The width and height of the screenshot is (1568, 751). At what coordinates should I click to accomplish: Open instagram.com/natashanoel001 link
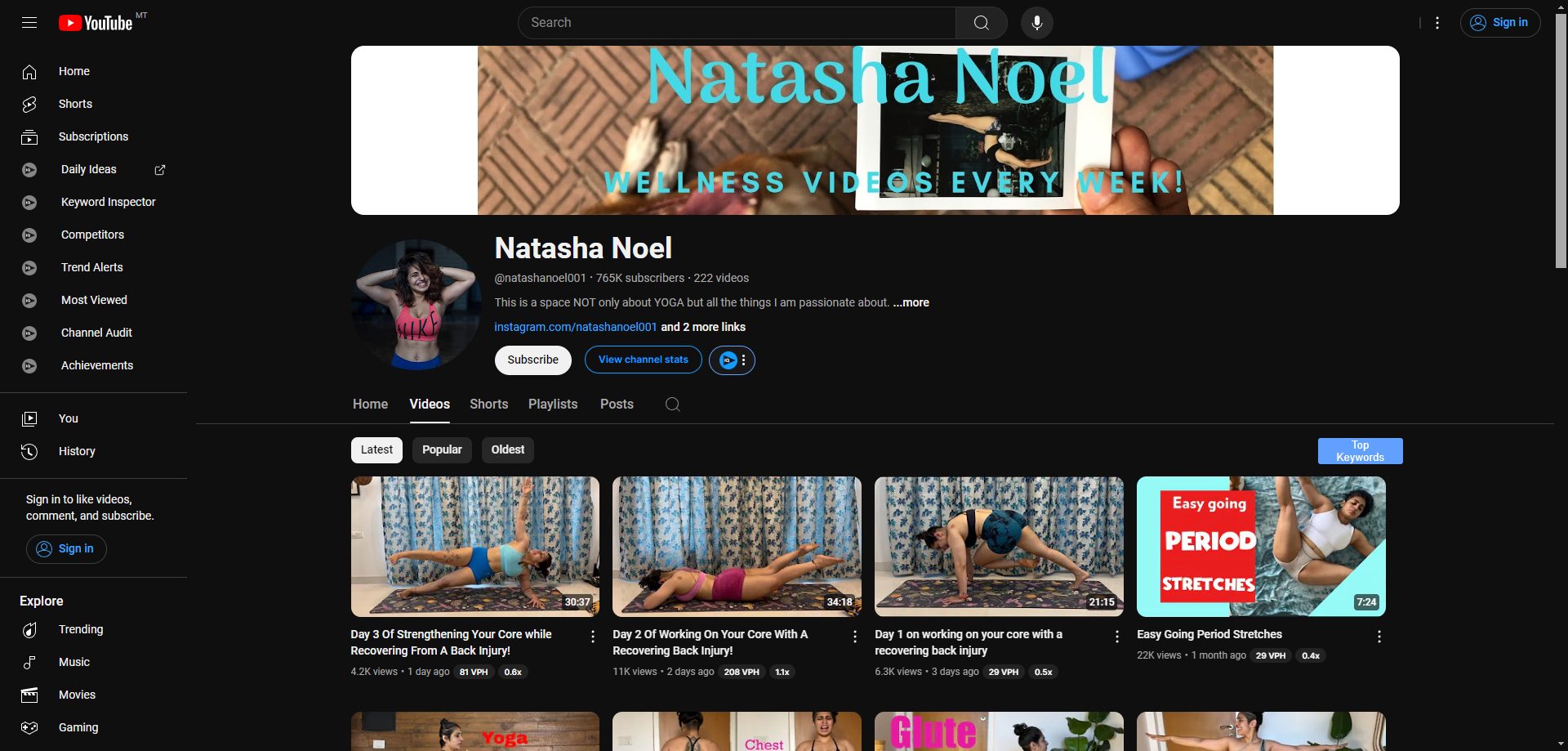[576, 327]
